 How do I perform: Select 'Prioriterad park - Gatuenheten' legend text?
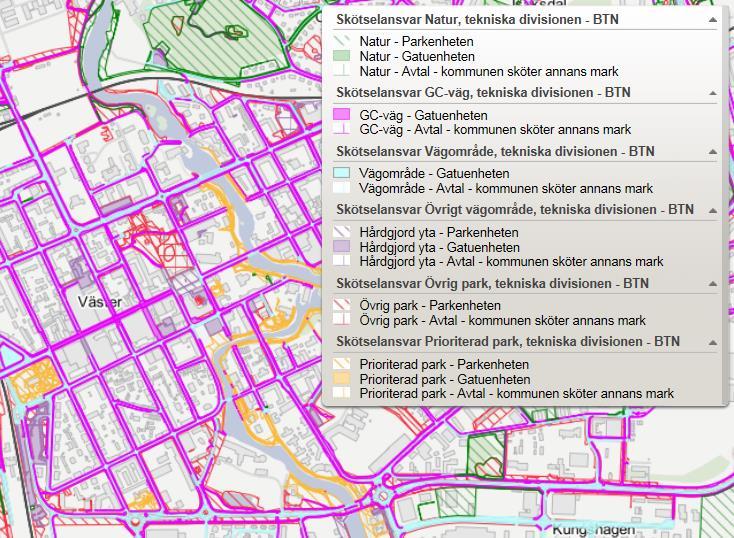(445, 379)
